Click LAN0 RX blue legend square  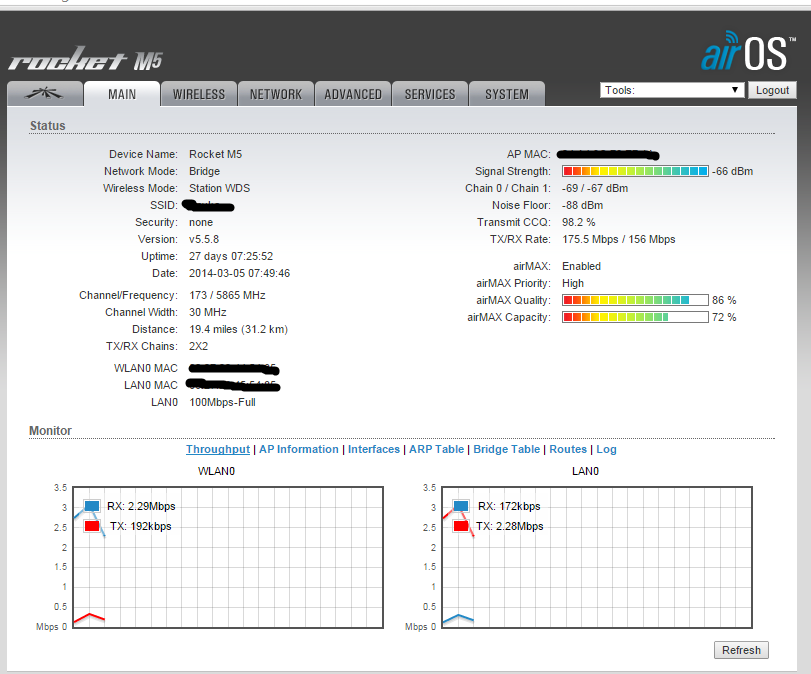460,505
